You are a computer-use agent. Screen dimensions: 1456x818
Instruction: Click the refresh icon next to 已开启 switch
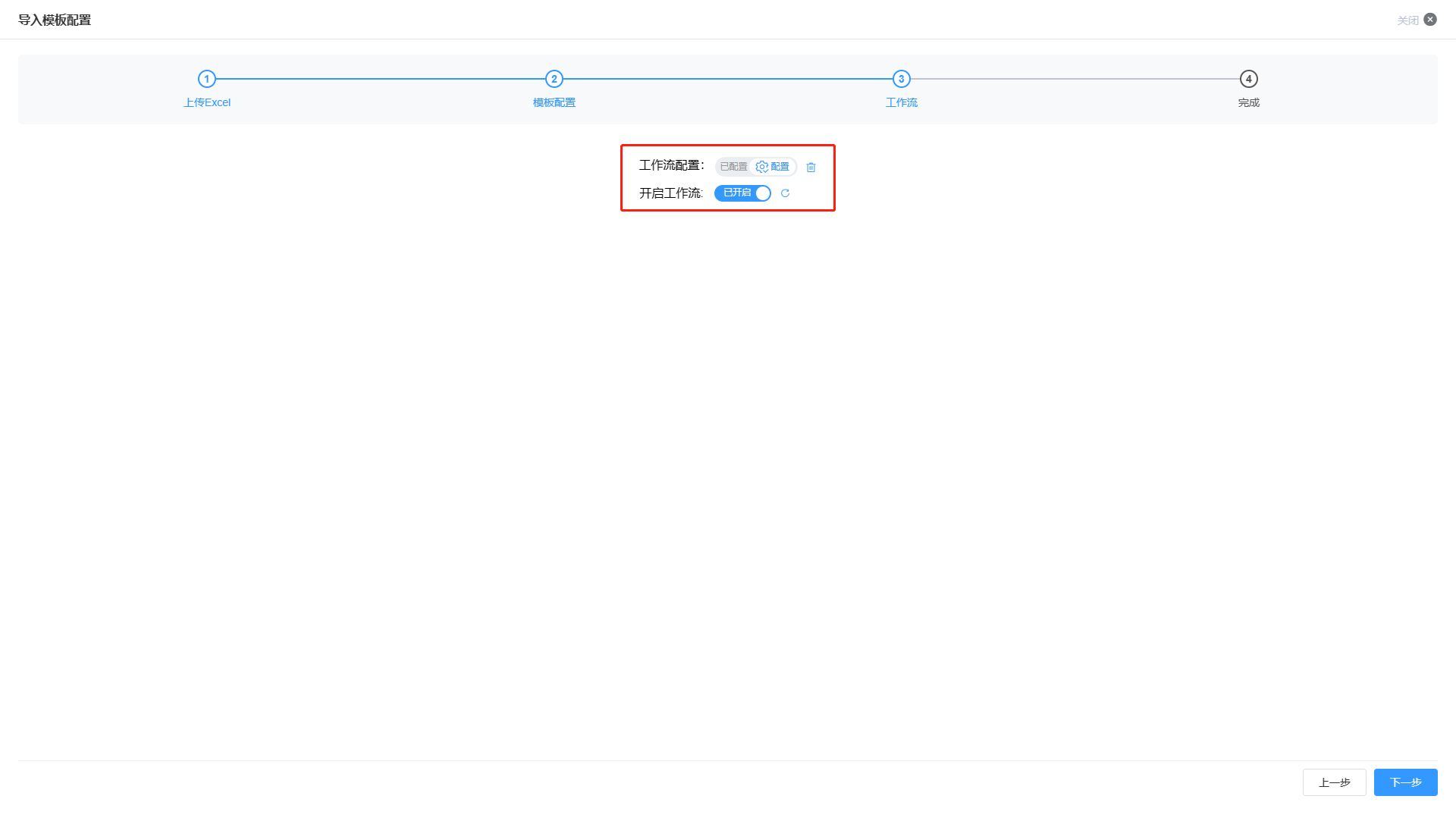pos(785,193)
